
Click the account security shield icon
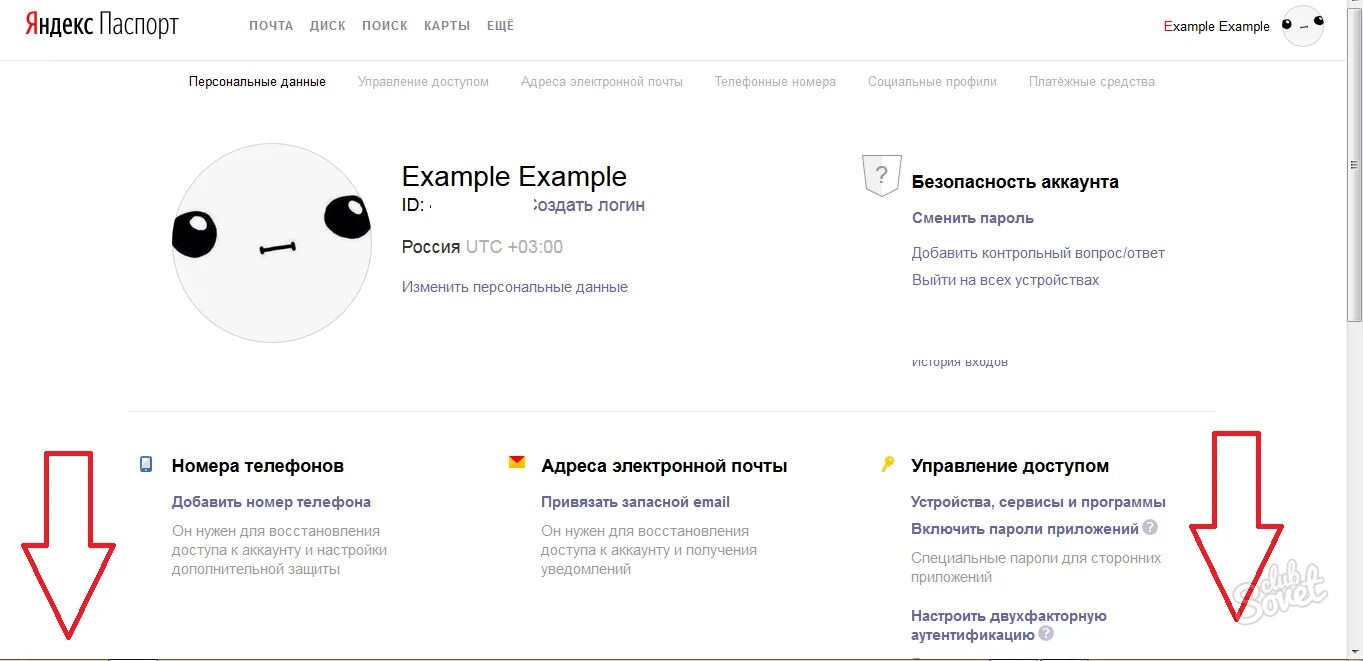pyautogui.click(x=880, y=176)
